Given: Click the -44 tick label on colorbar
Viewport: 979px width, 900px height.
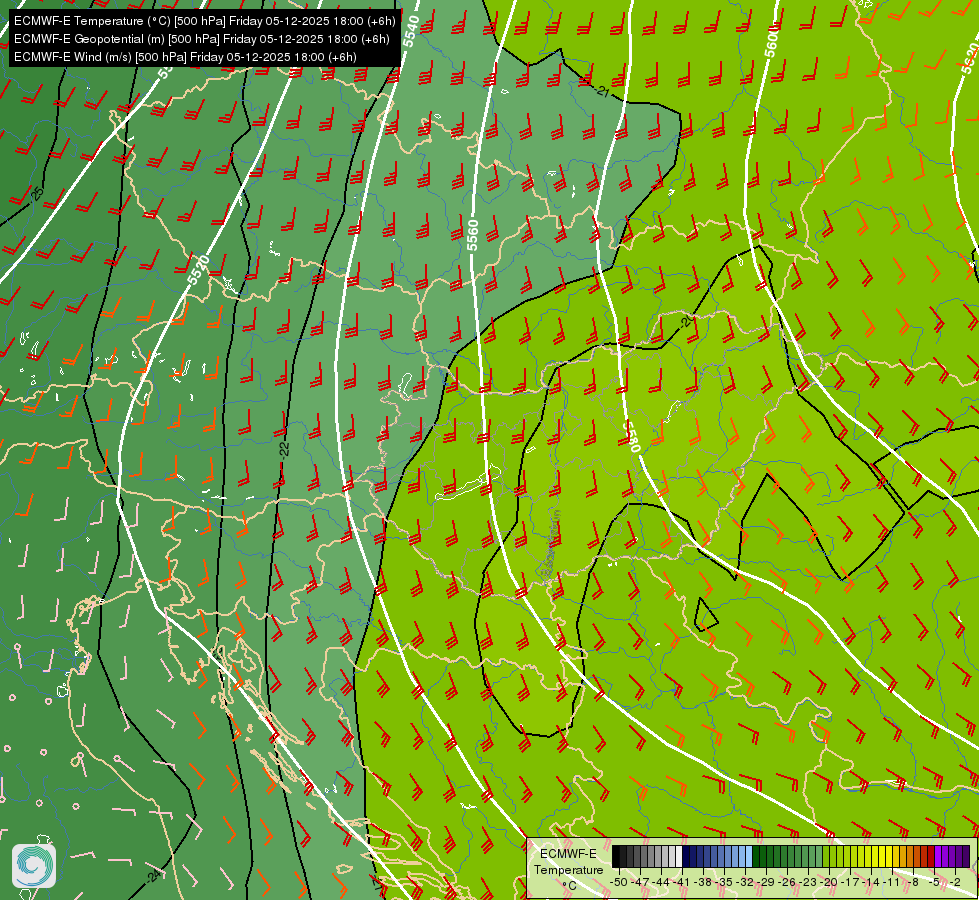Looking at the screenshot, I should [661, 882].
